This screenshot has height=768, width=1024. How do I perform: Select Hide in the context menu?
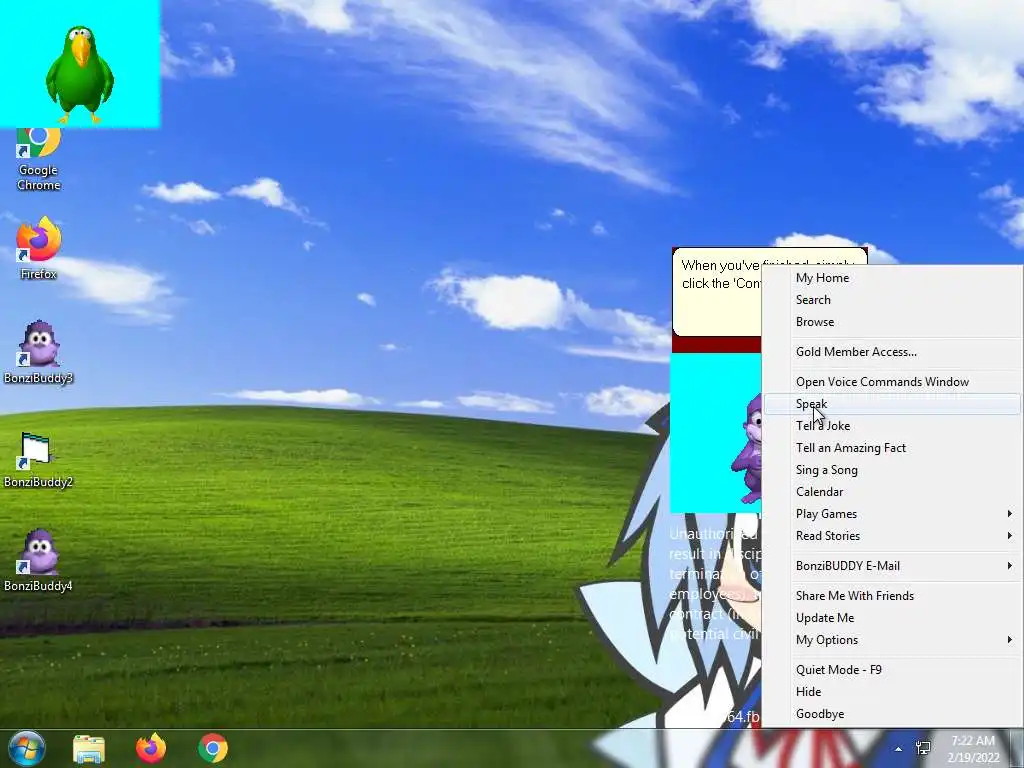(x=891, y=692)
